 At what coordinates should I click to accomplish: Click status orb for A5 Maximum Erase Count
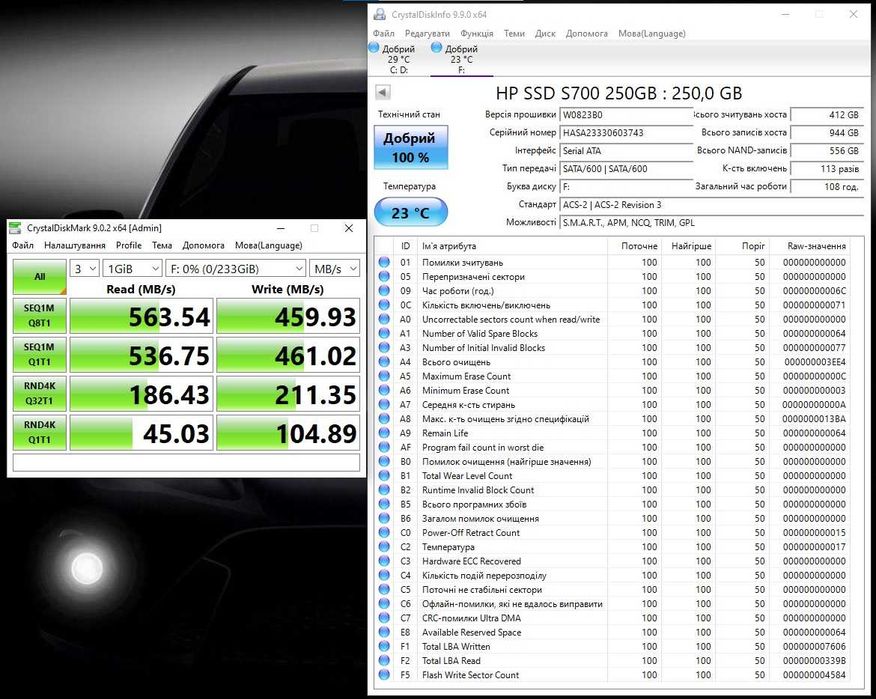384,376
